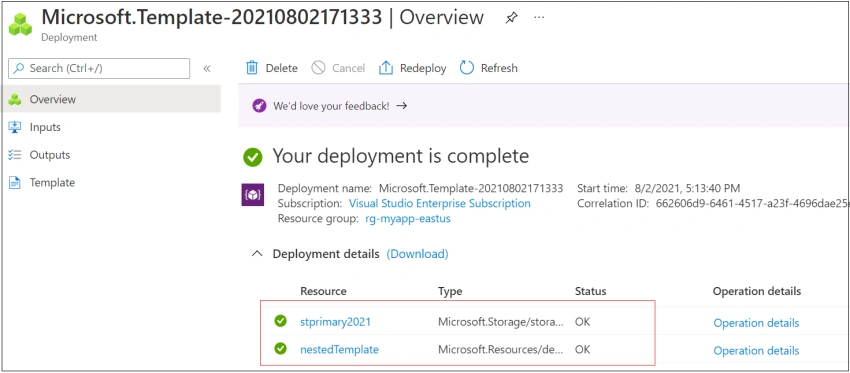Open the stprimary2021 resource link
Screen dimensions: 850x373
point(336,321)
